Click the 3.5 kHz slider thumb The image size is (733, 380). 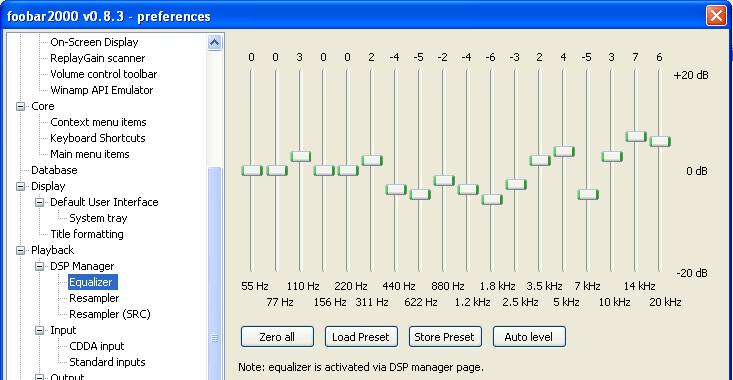540,160
